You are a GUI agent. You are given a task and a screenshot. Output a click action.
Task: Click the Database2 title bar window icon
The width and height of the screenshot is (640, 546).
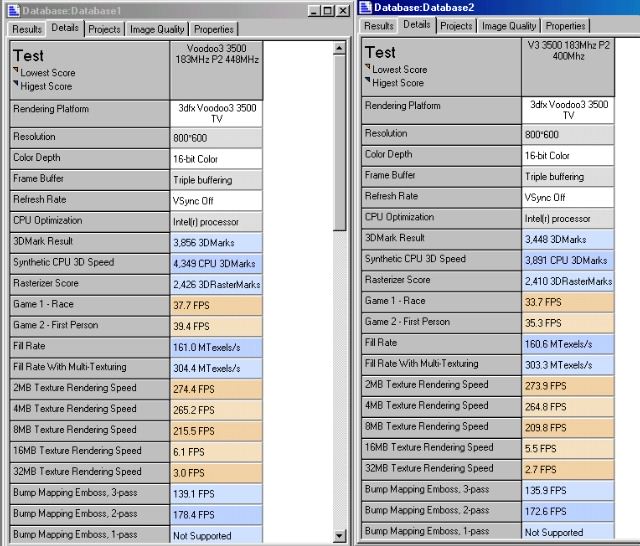click(x=364, y=7)
